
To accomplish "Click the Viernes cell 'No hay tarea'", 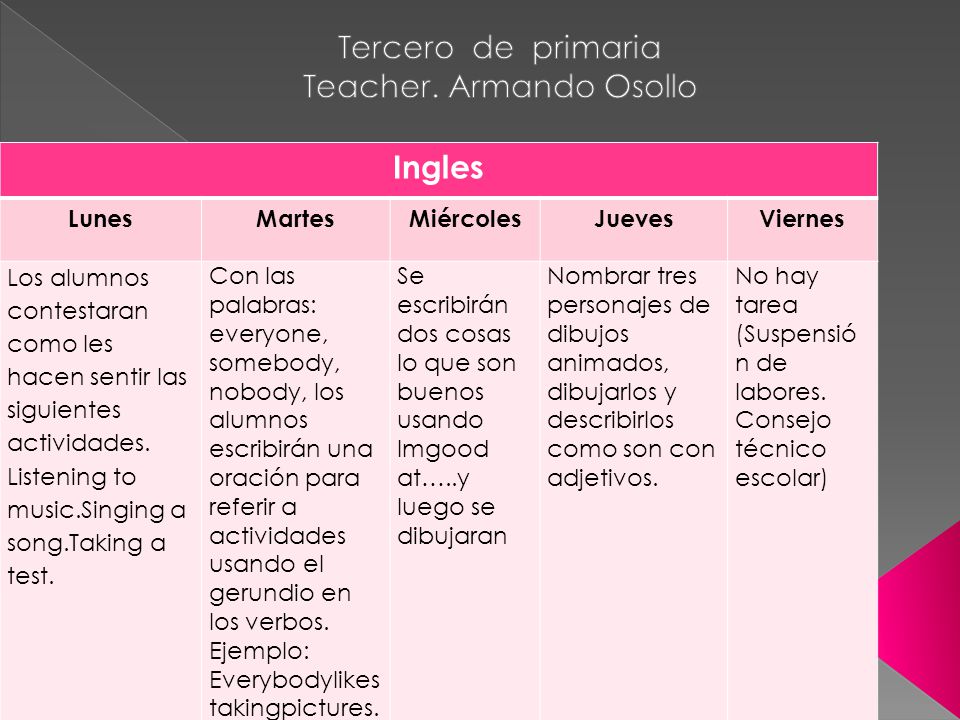I will tap(802, 490).
